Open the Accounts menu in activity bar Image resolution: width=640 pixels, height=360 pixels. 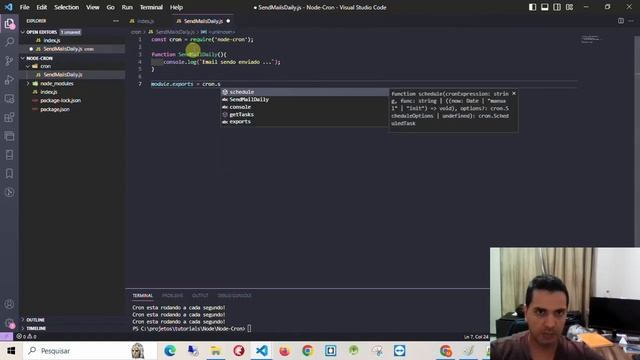pos(9,304)
